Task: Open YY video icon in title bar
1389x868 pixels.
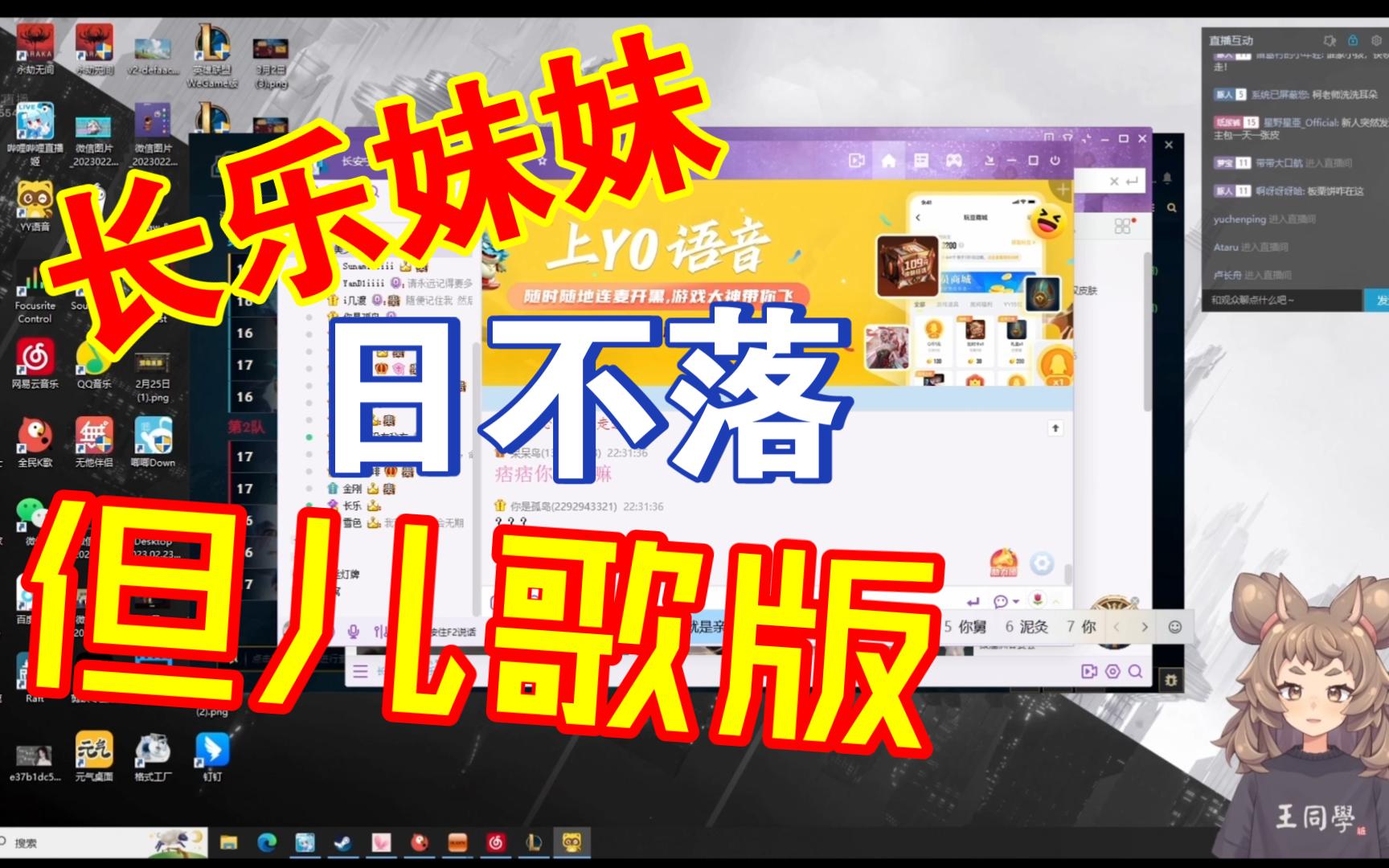Action: [x=857, y=161]
